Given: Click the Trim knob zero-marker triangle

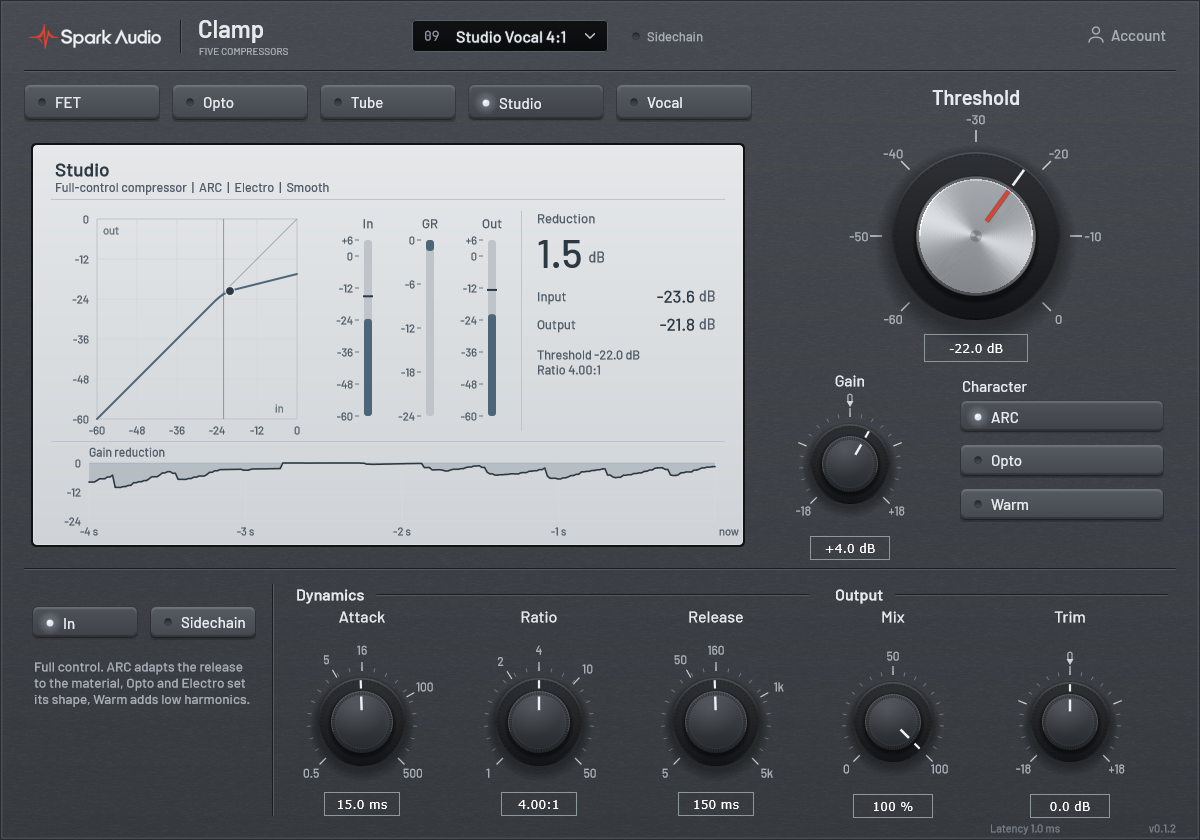Looking at the screenshot, I should pos(1070,661).
